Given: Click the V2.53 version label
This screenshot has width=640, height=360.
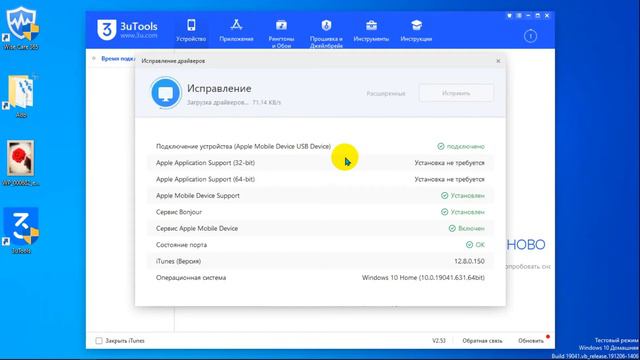Looking at the screenshot, I should coord(439,340).
